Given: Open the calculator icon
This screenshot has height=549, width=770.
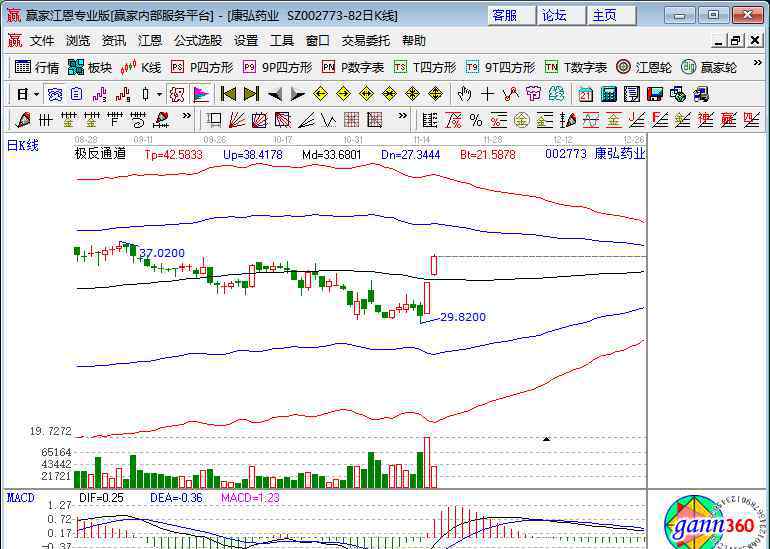Looking at the screenshot, I should point(608,94).
